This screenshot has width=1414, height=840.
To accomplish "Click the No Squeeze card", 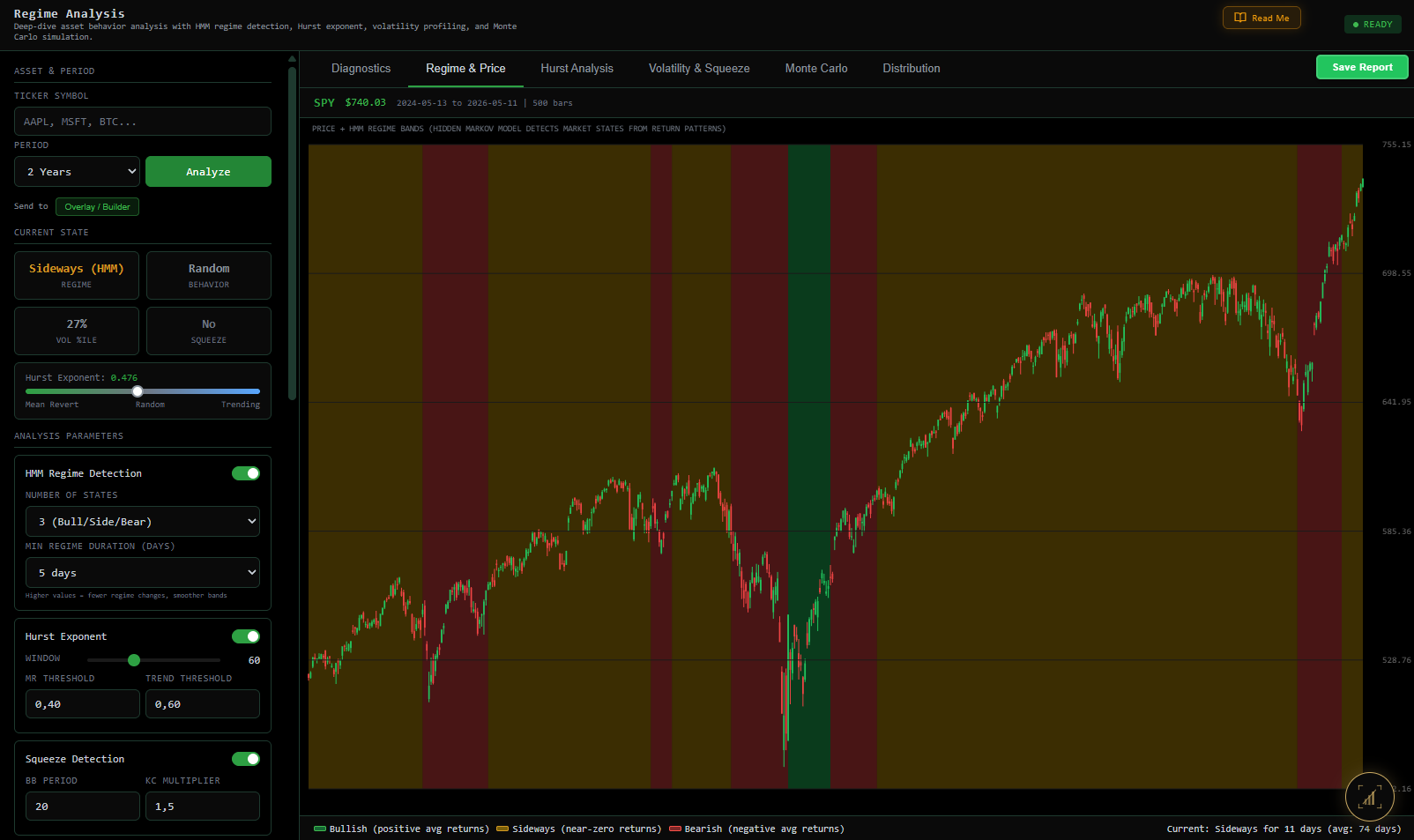I will [209, 331].
